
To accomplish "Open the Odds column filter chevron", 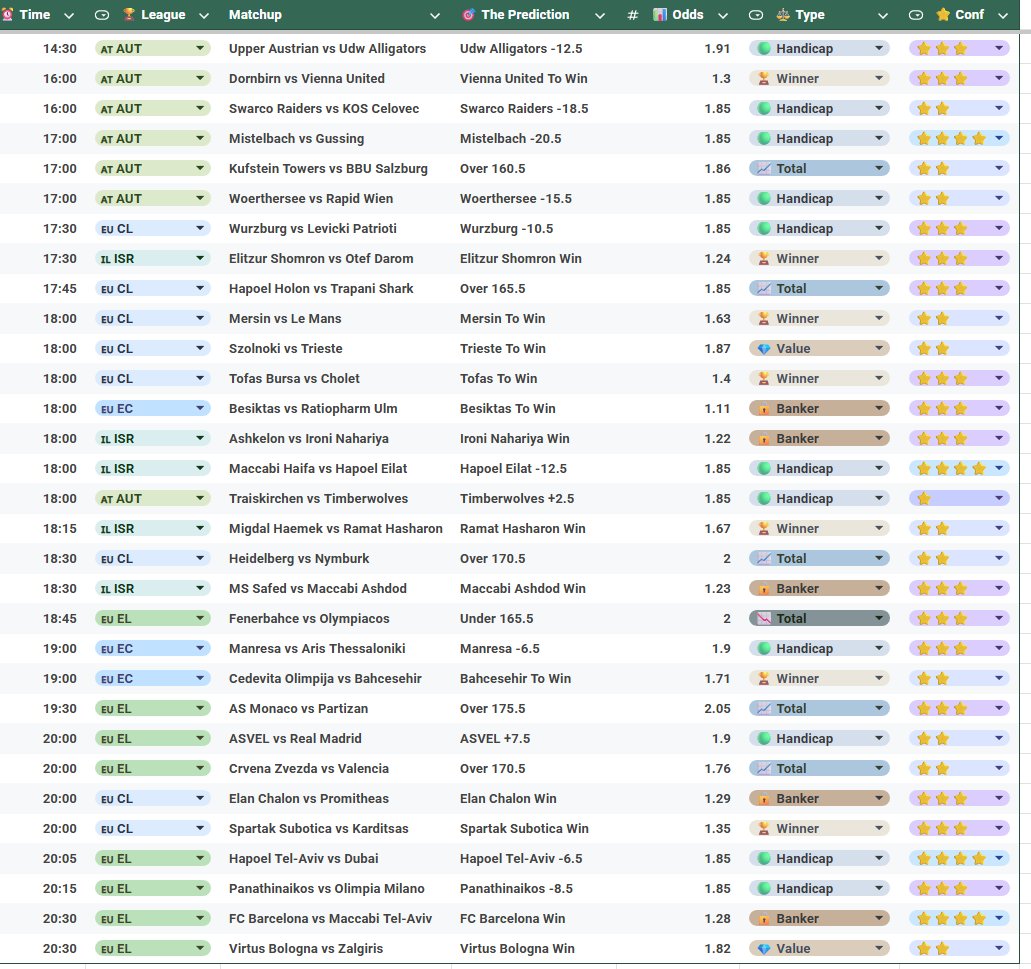I will pyautogui.click(x=723, y=15).
